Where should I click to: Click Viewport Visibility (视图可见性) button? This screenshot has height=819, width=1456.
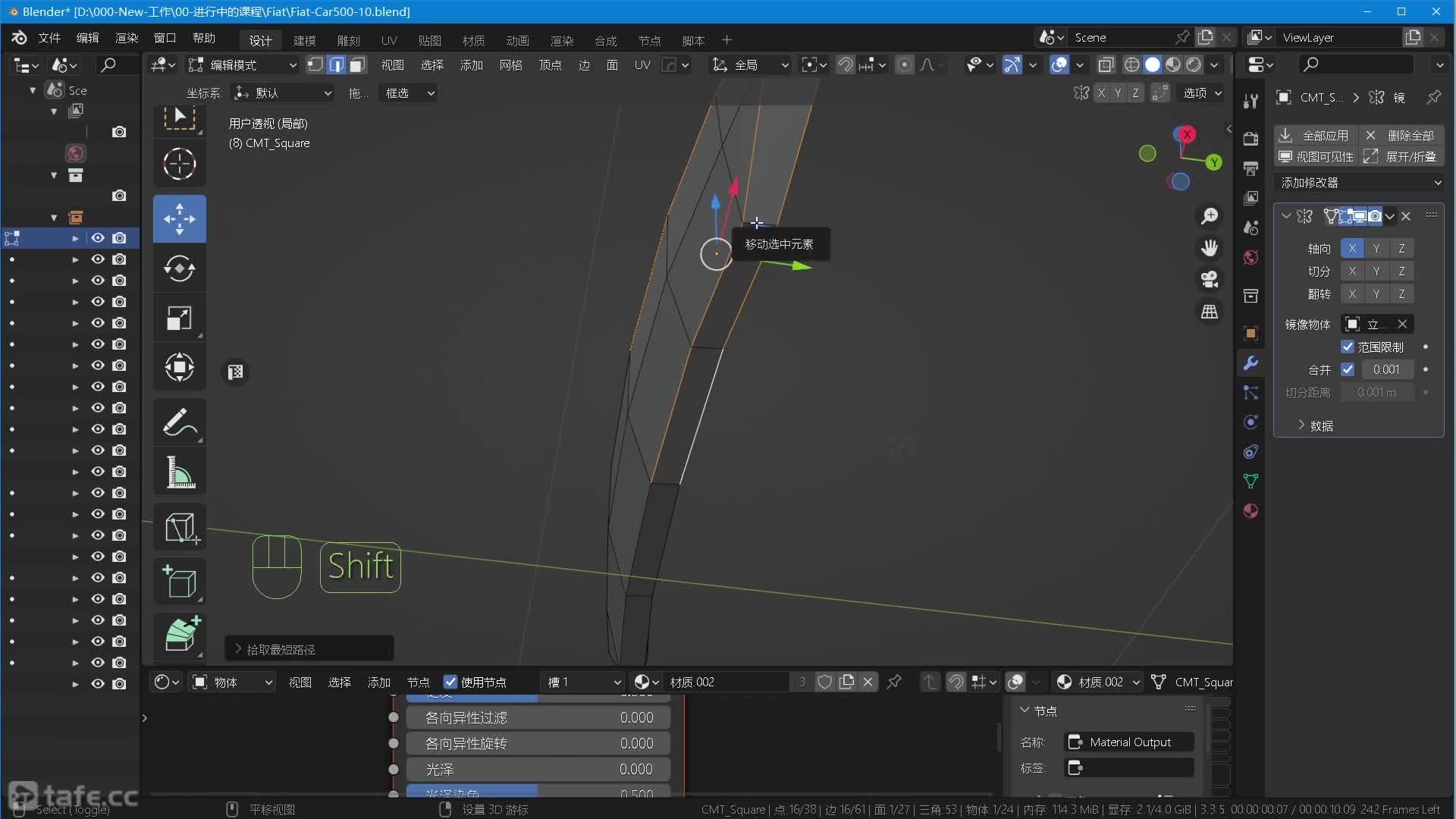[x=1315, y=157]
